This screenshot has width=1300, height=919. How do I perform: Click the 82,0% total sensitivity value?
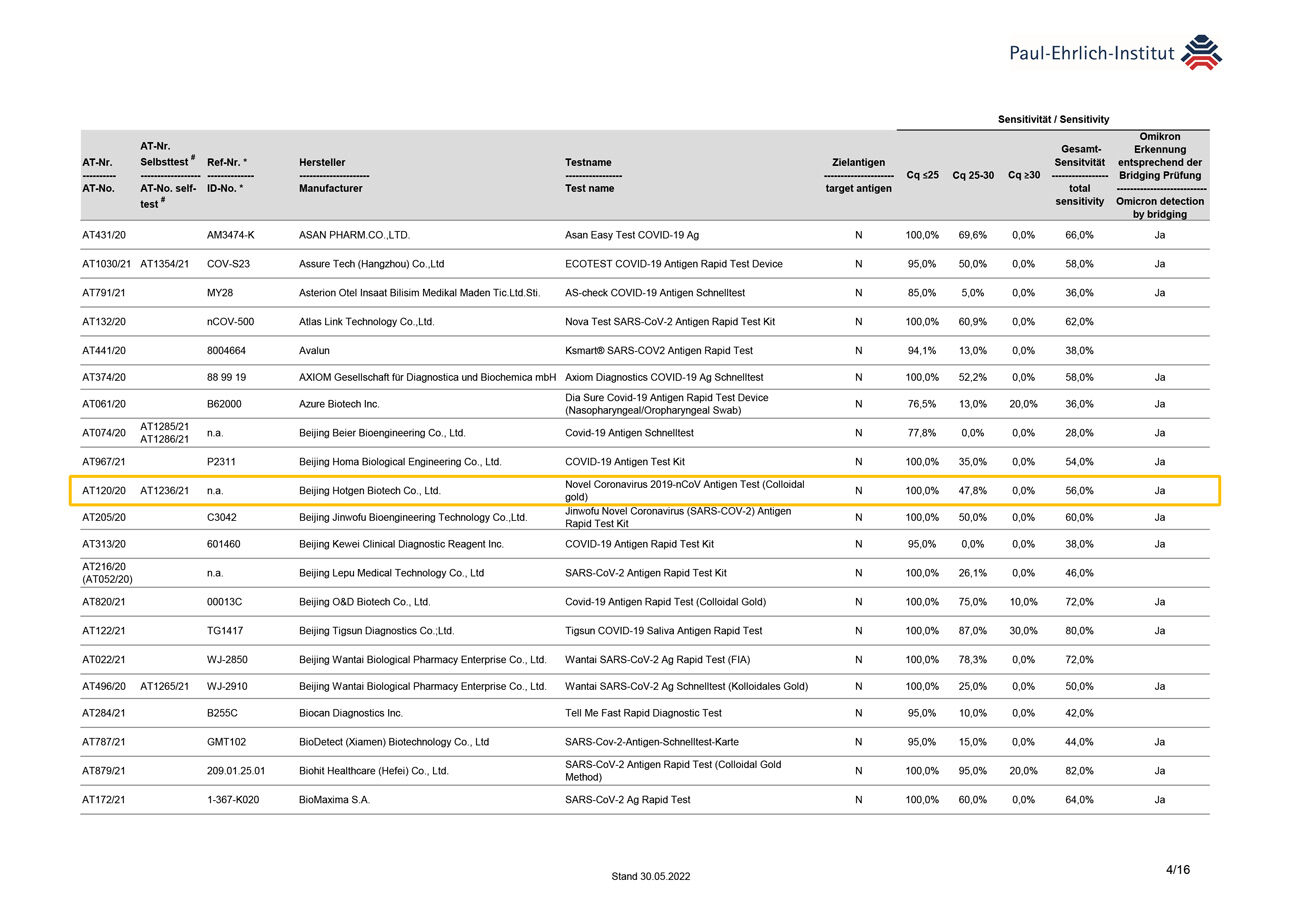(1078, 771)
